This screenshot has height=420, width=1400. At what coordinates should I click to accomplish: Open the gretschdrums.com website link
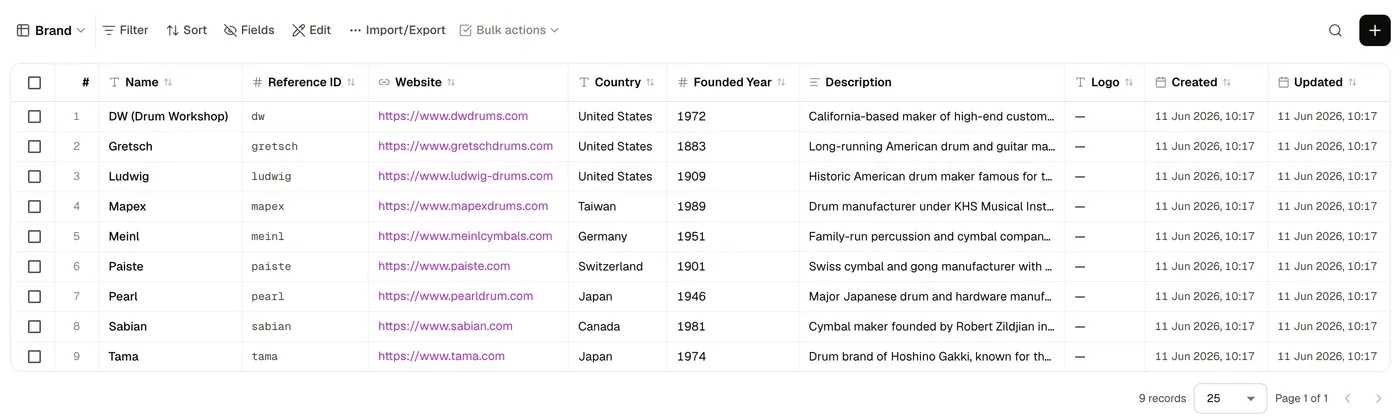(x=465, y=146)
